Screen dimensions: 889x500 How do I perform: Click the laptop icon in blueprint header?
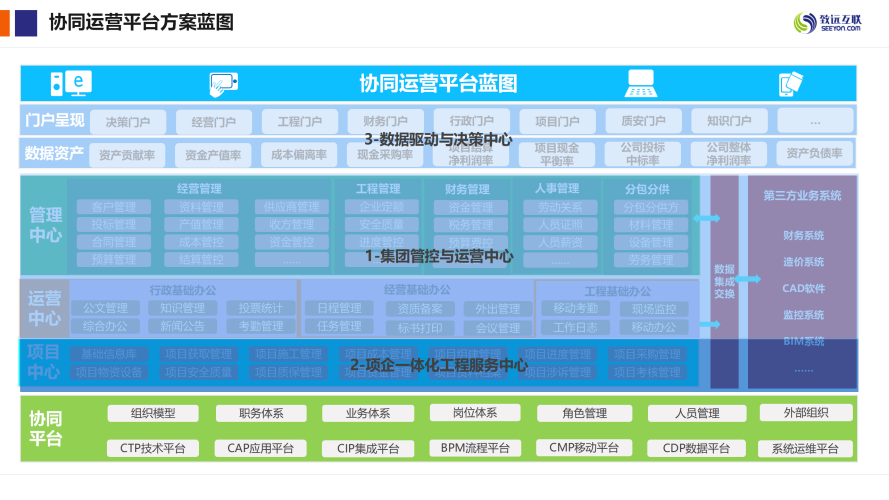coord(641,83)
